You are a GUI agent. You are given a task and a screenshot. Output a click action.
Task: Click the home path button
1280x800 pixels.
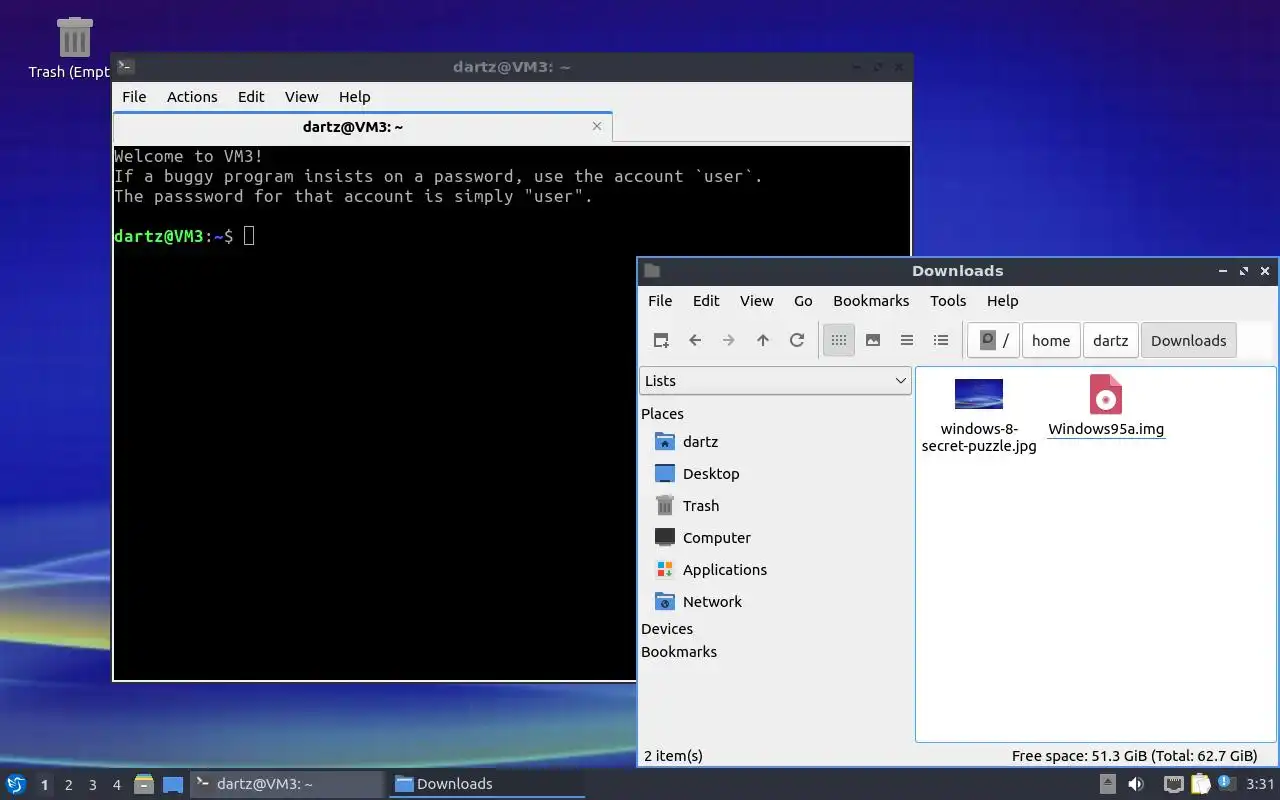tap(1051, 340)
